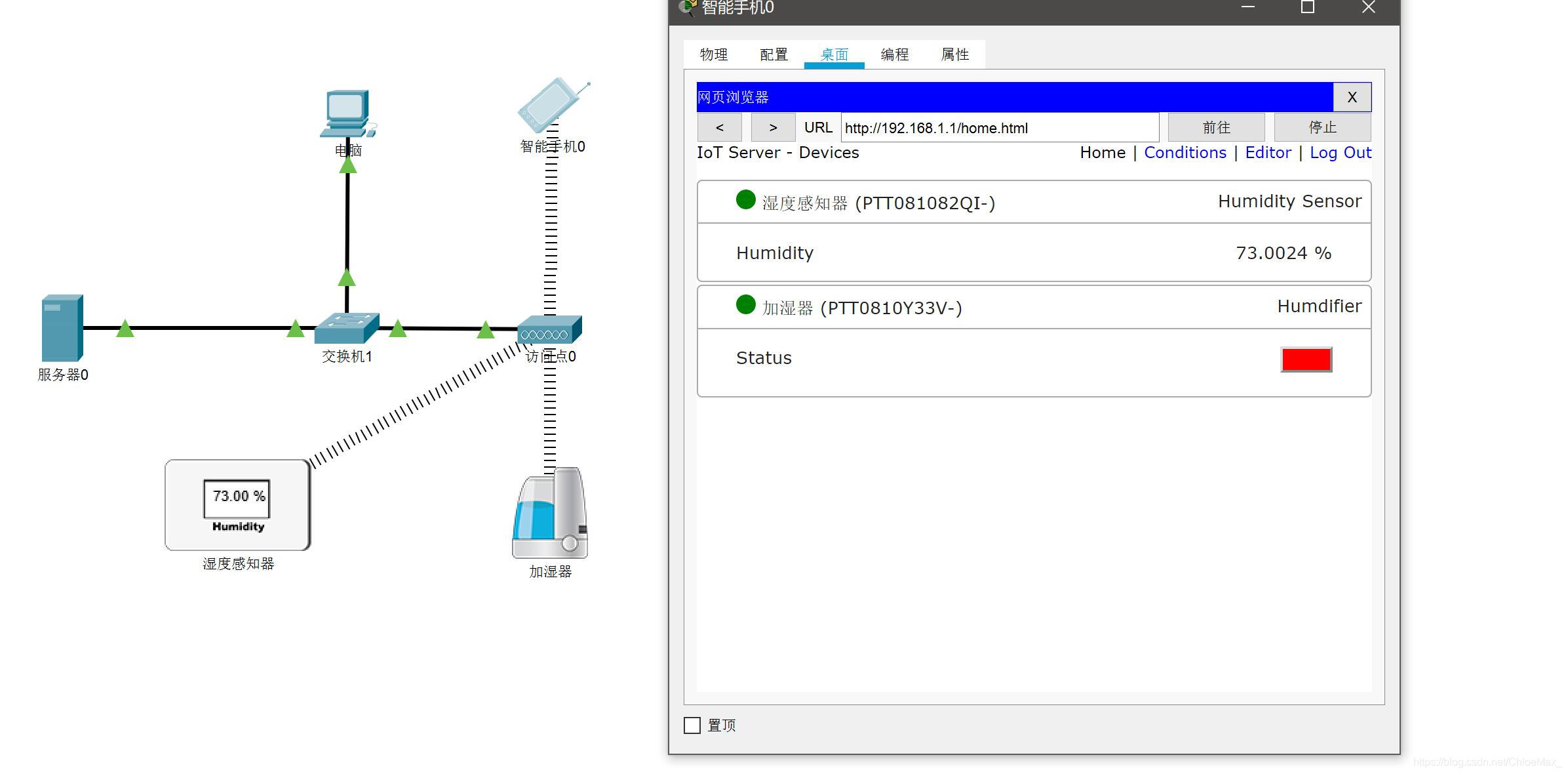
Task: Switch to the Config tab
Action: click(774, 54)
